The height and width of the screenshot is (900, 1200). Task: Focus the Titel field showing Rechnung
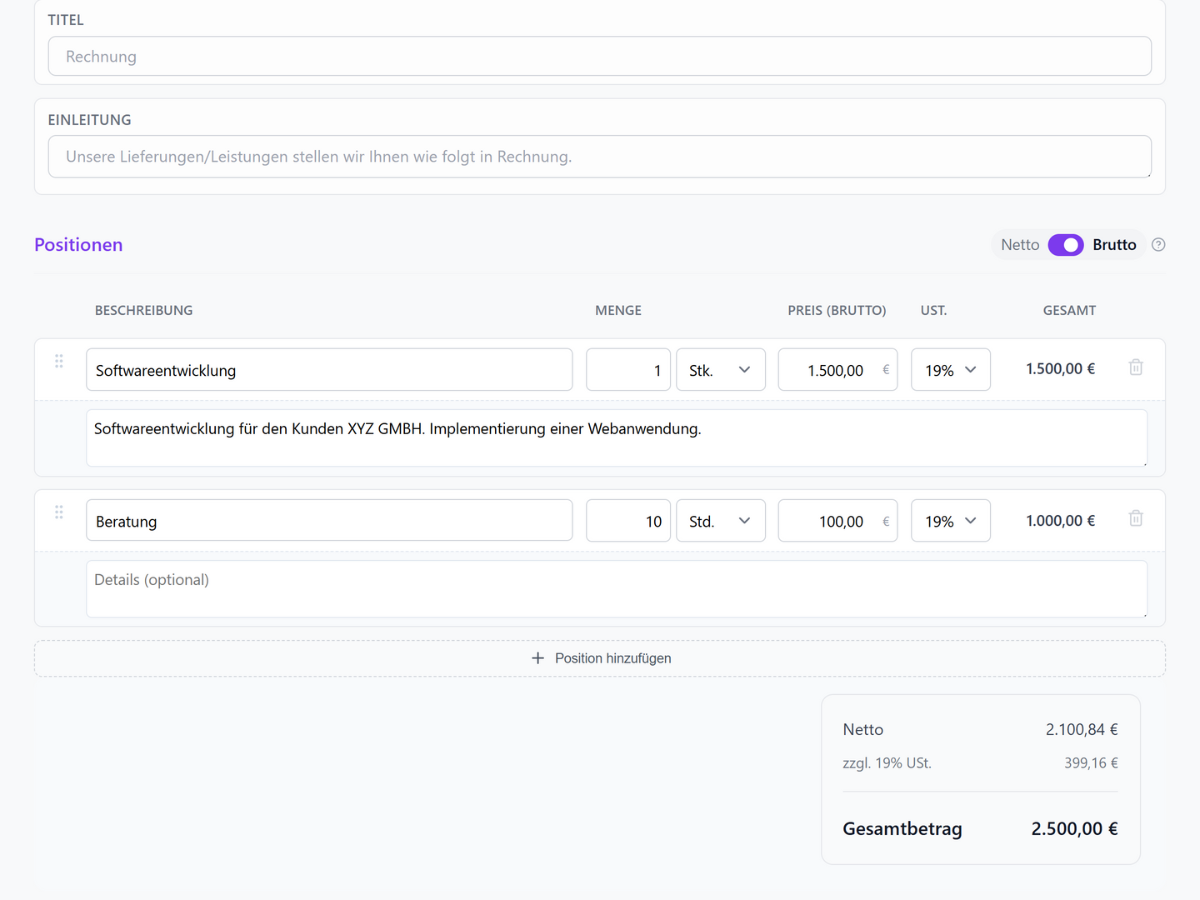pos(600,57)
